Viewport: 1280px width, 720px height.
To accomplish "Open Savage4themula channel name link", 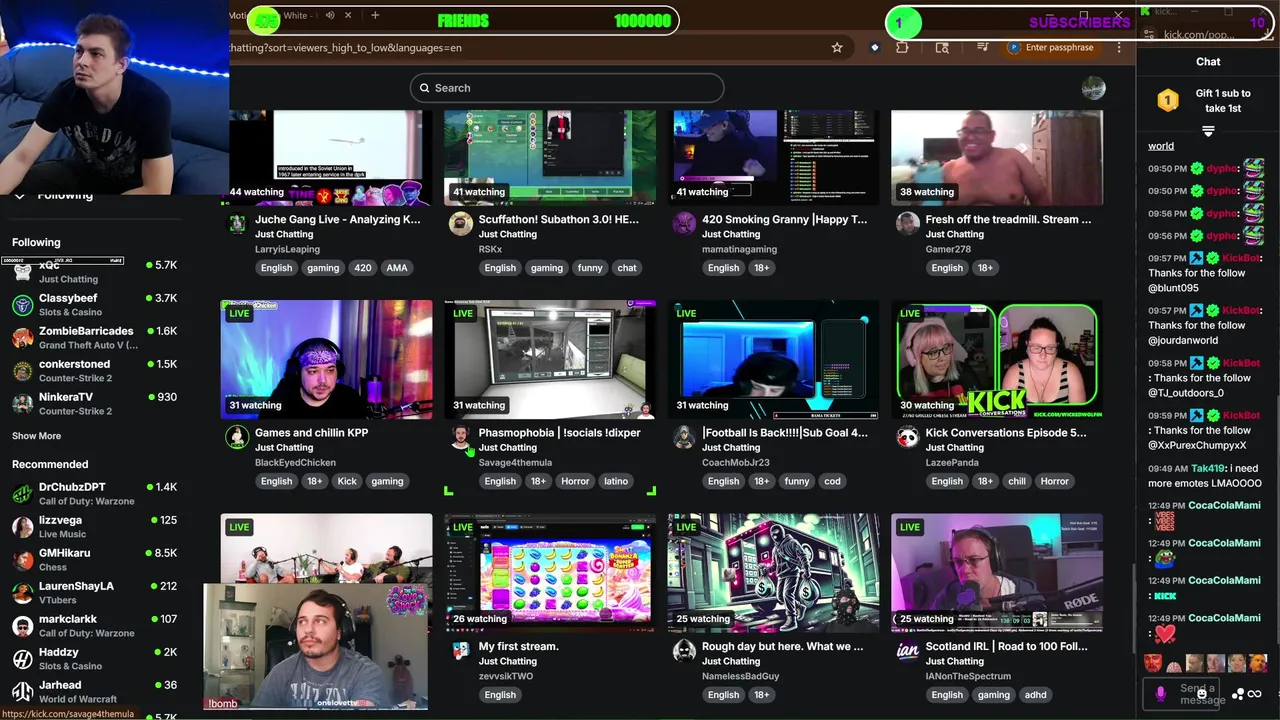I will coord(515,463).
